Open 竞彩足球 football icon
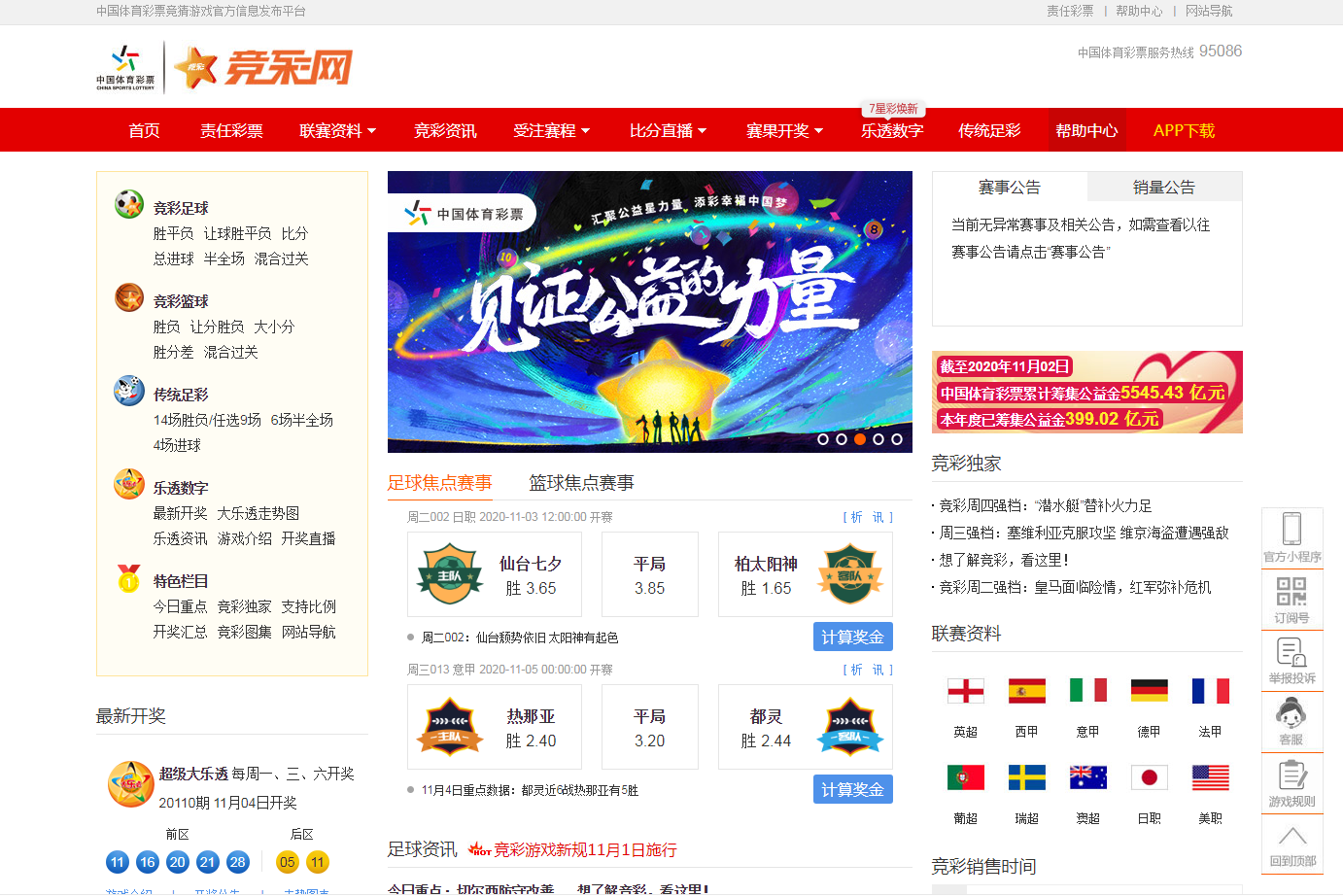Viewport: 1343px width, 896px height. point(129,204)
